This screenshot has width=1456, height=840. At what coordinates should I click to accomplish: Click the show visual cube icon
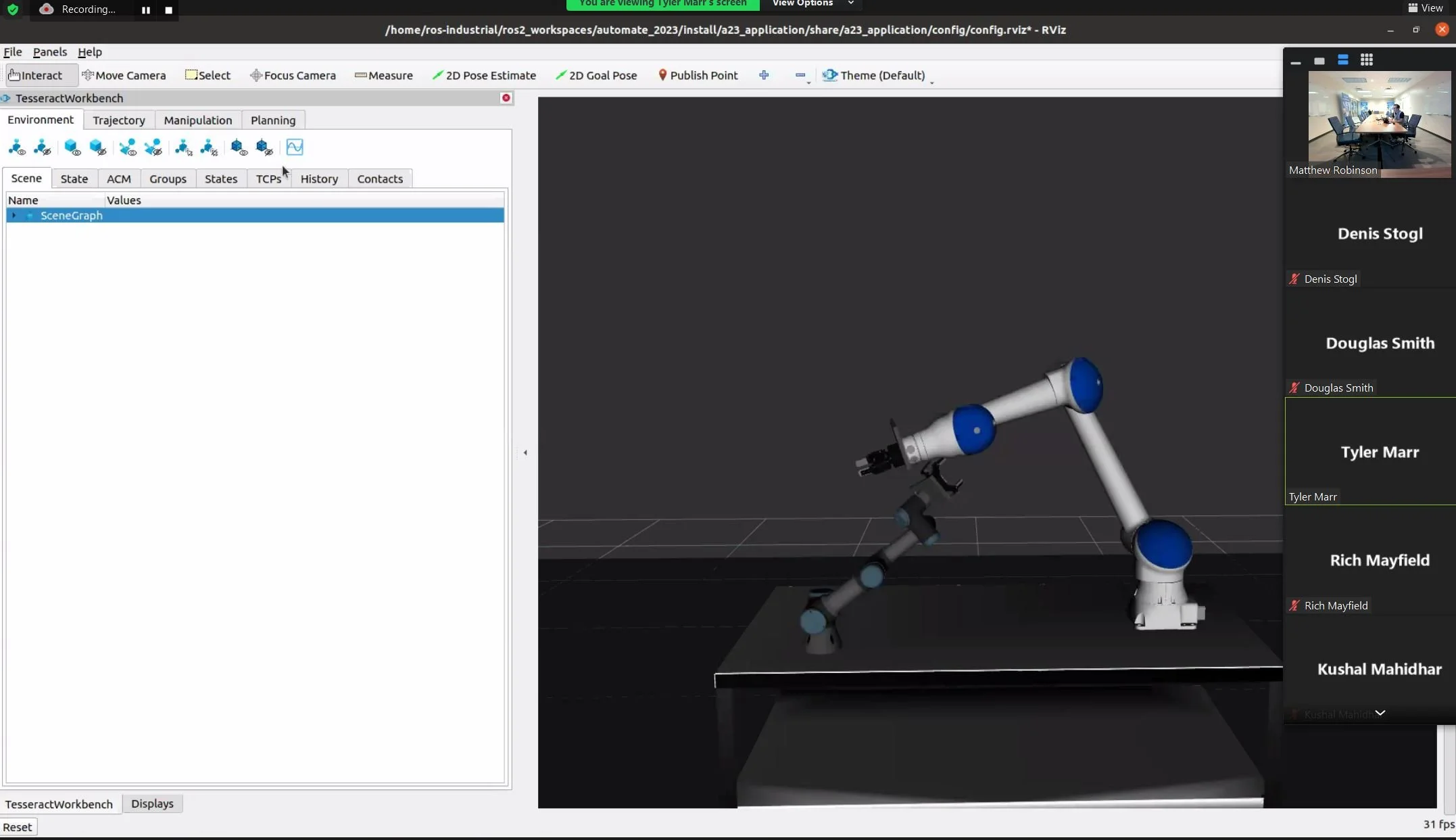[72, 147]
